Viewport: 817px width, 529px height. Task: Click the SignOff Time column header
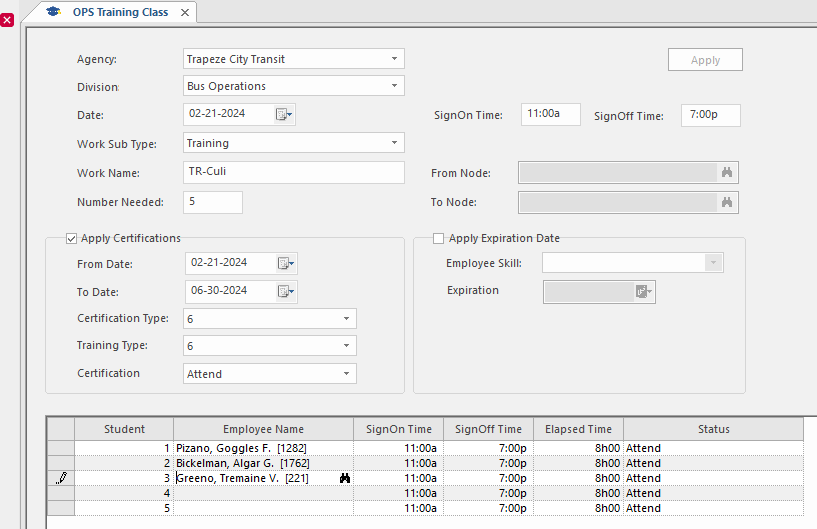point(488,429)
